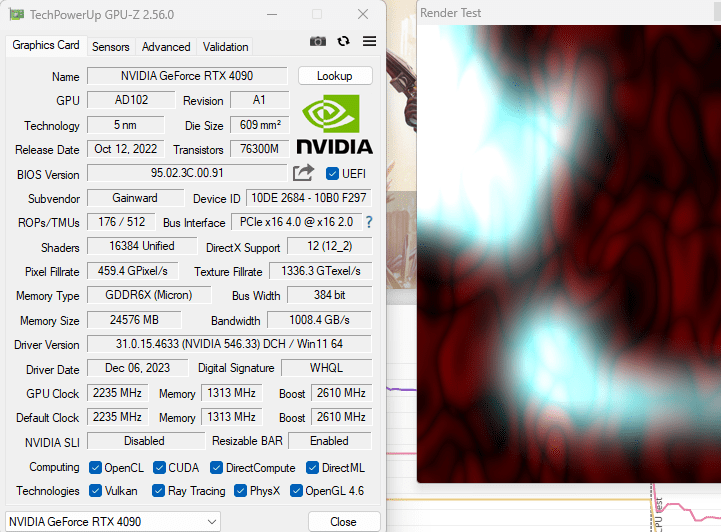Click the Default Clock Boost value 2610 MHz
721x532 pixels.
341,417
